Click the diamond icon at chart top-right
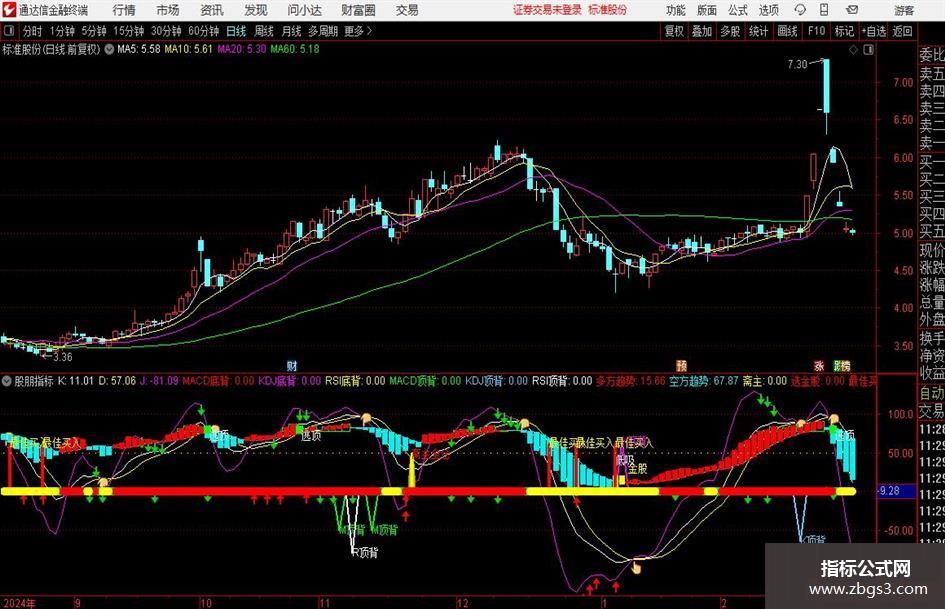 click(x=853, y=50)
